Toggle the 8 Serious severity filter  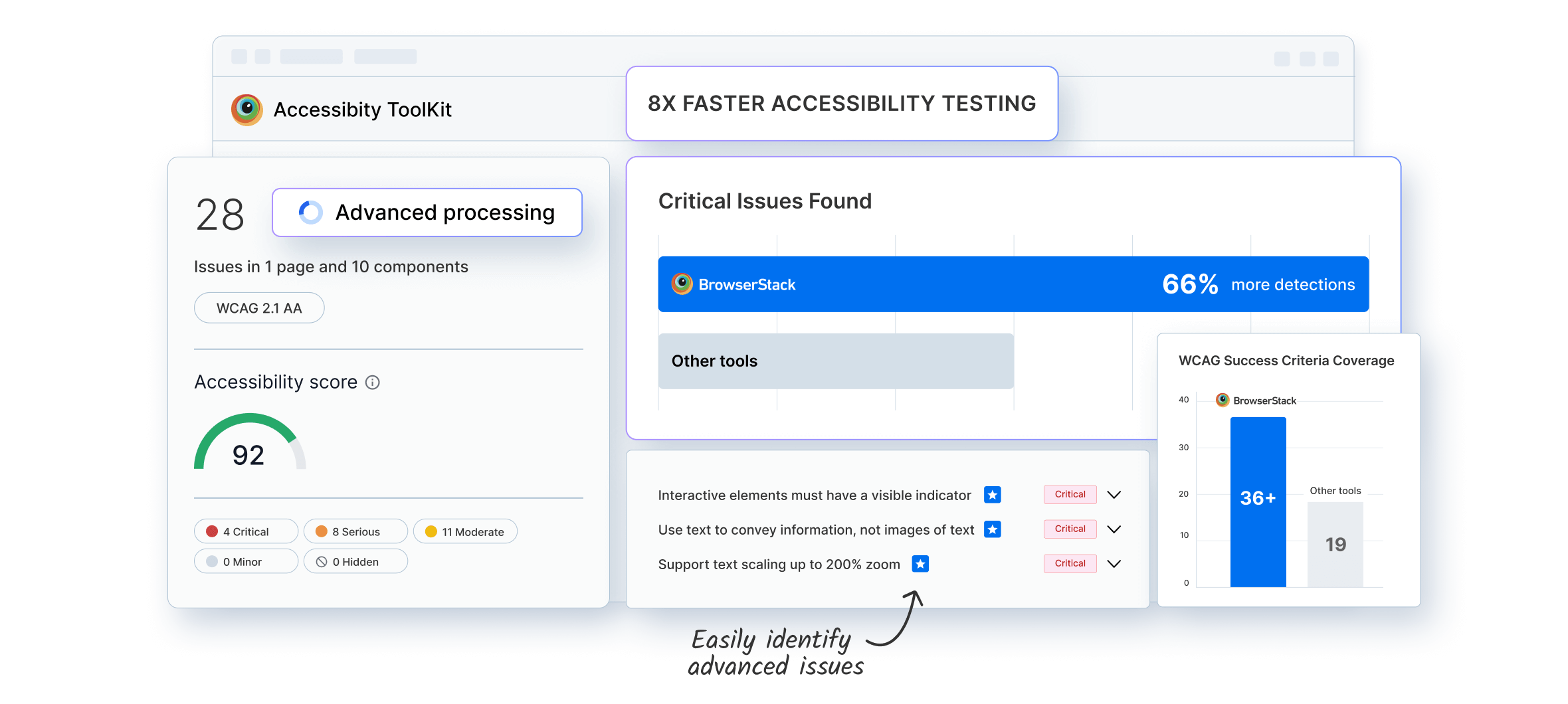(355, 531)
